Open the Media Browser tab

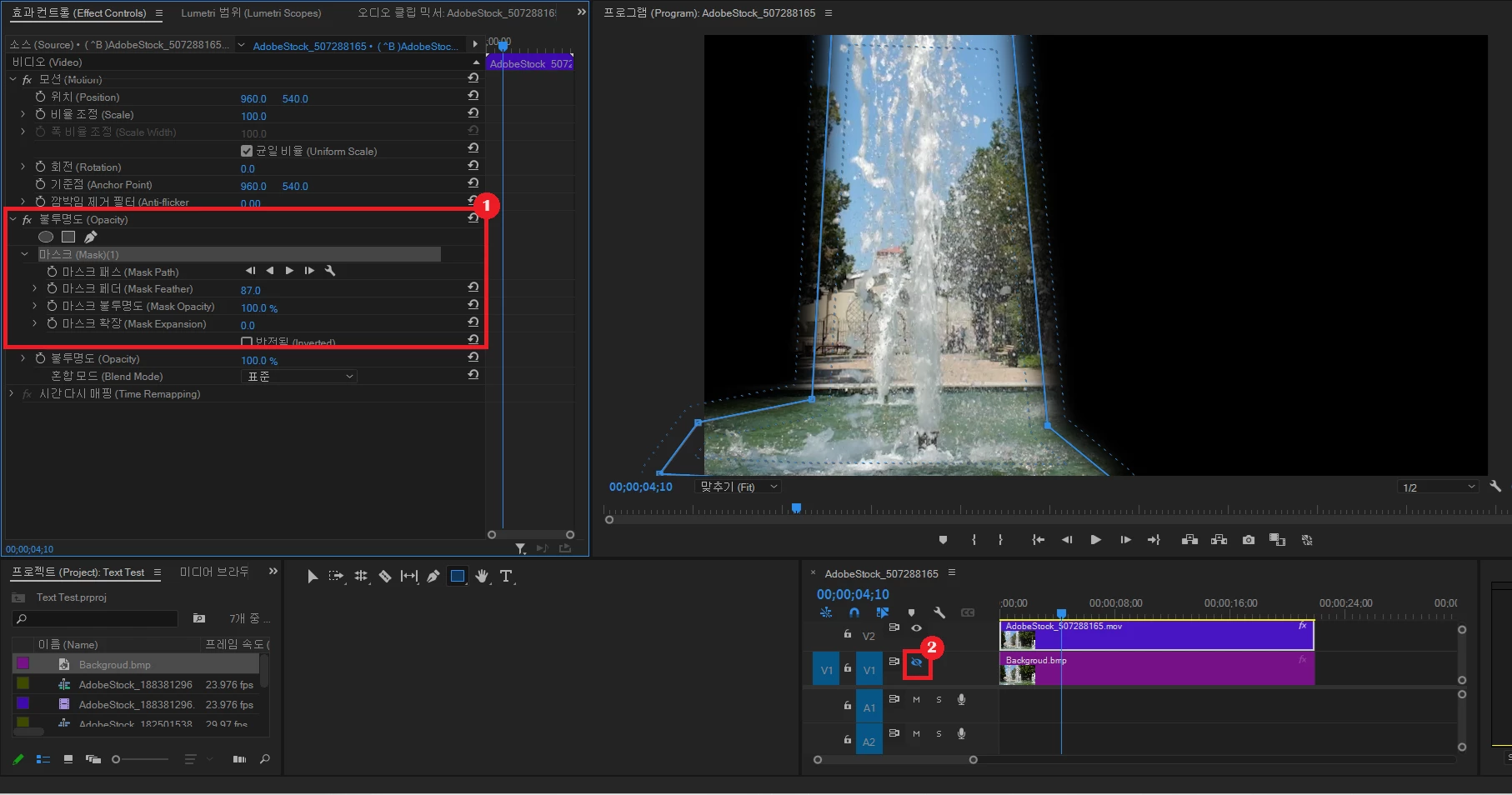(214, 572)
